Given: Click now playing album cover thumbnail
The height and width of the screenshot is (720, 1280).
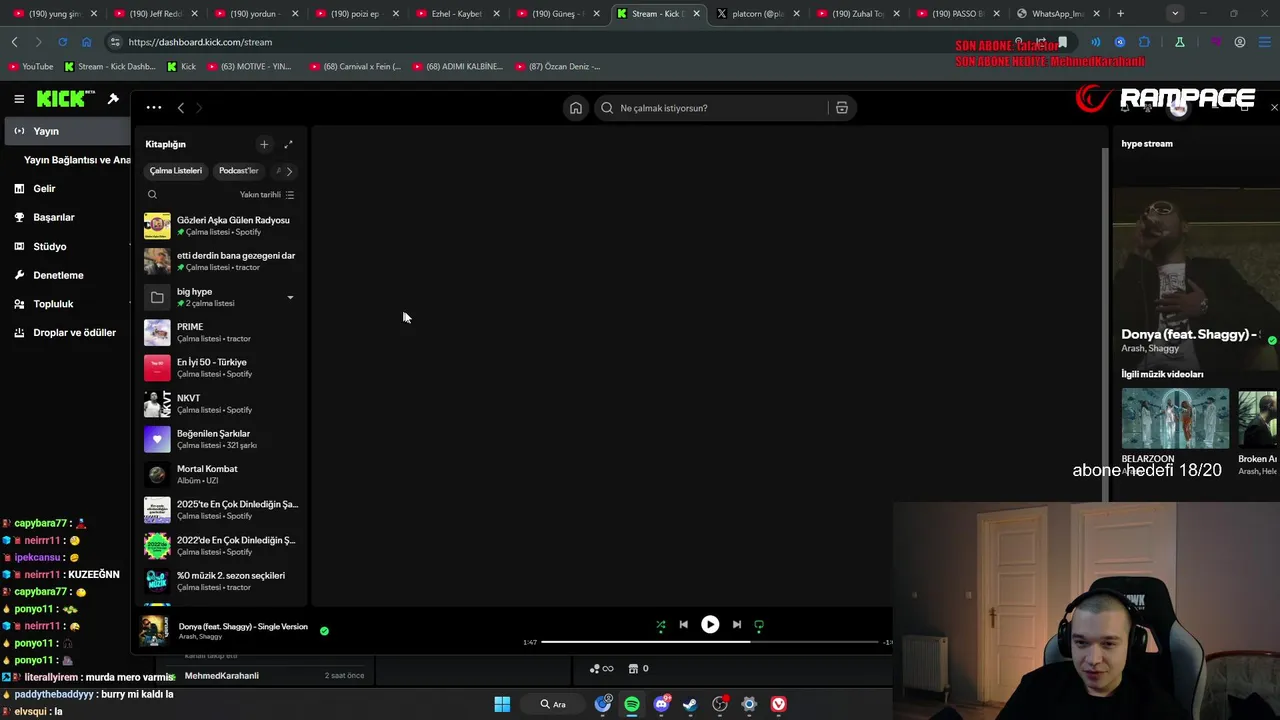Looking at the screenshot, I should tap(154, 630).
